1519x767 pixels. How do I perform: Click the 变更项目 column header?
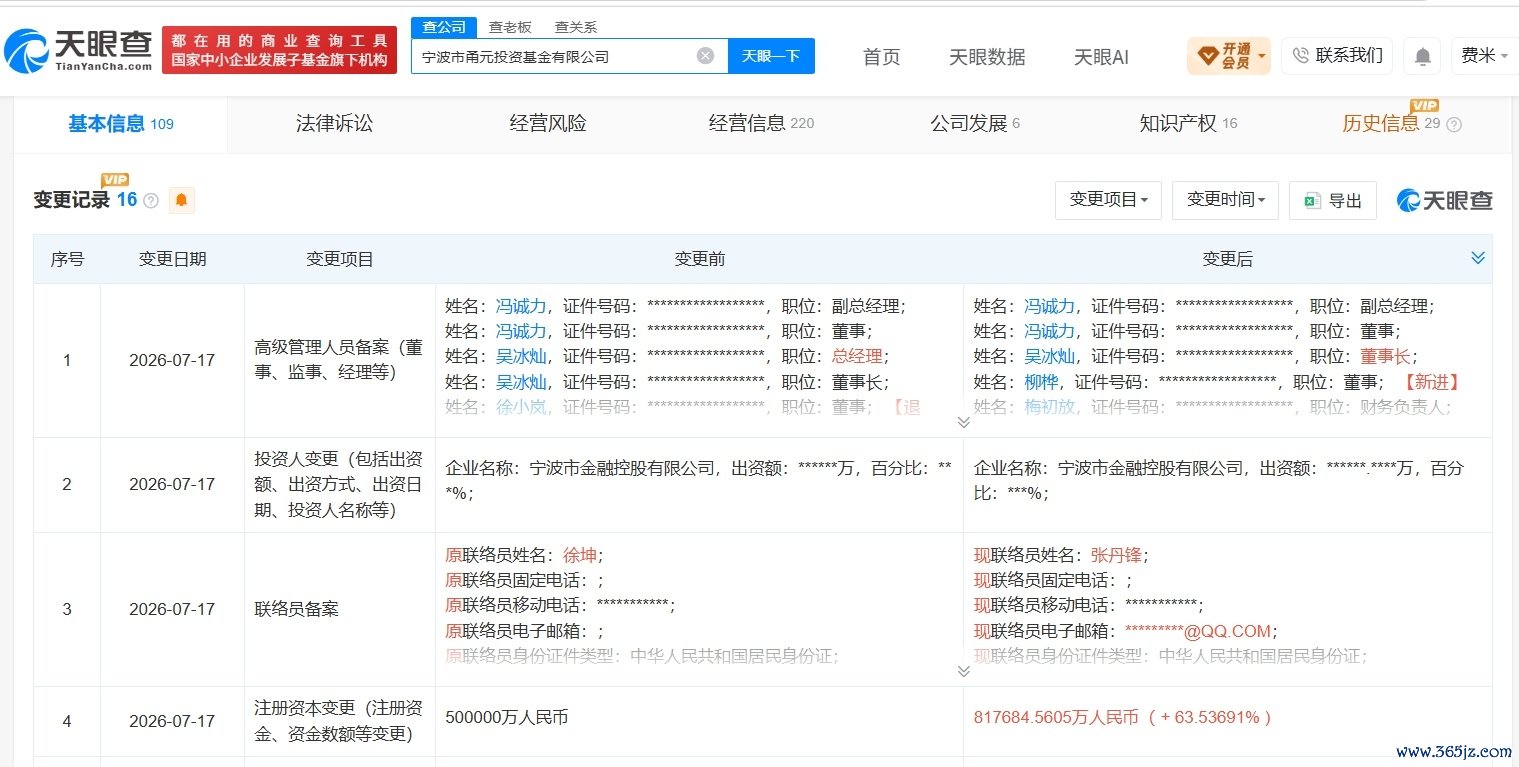click(x=340, y=259)
